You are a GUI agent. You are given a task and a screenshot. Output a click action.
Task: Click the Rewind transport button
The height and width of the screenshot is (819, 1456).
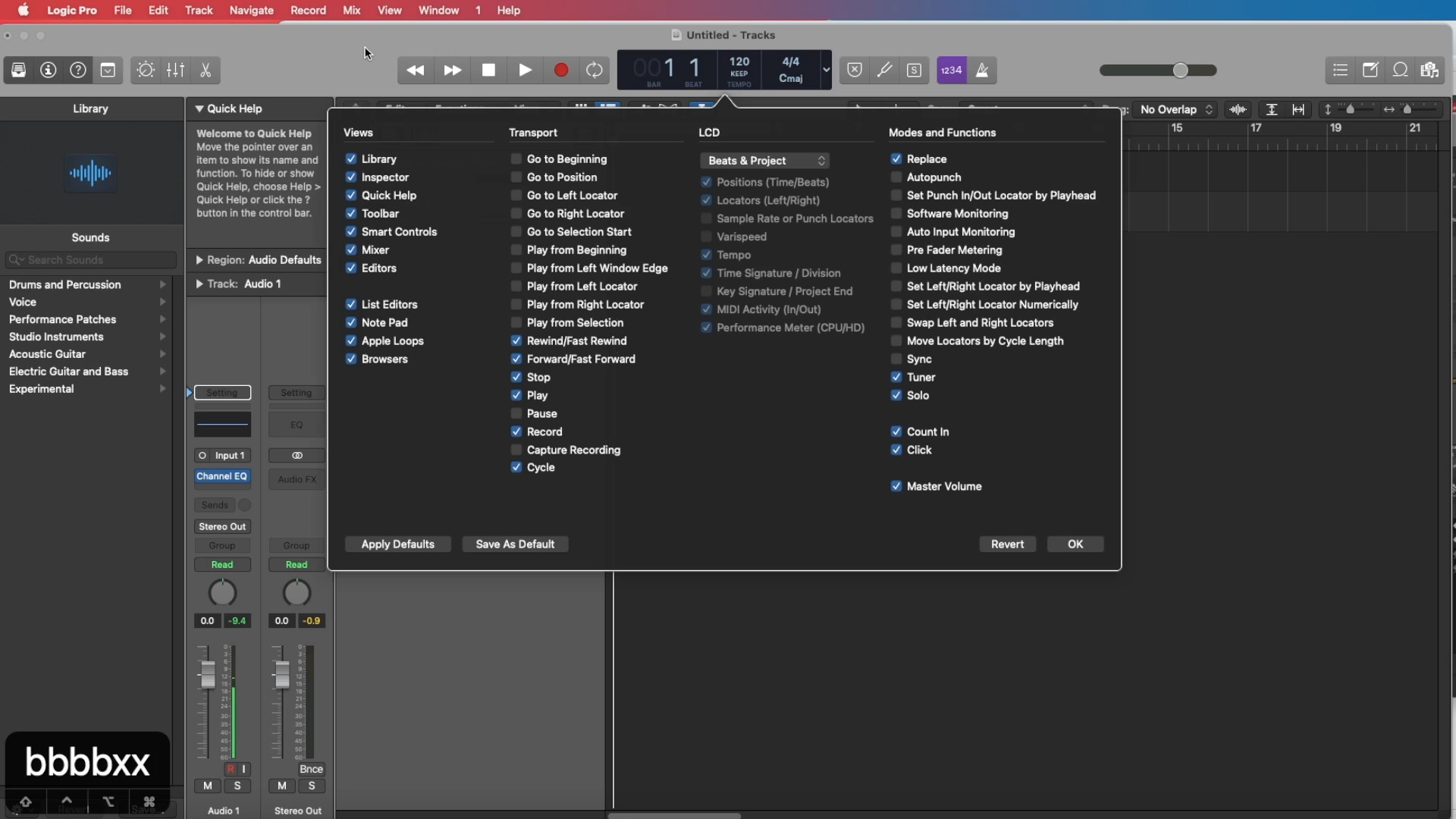[x=416, y=71]
